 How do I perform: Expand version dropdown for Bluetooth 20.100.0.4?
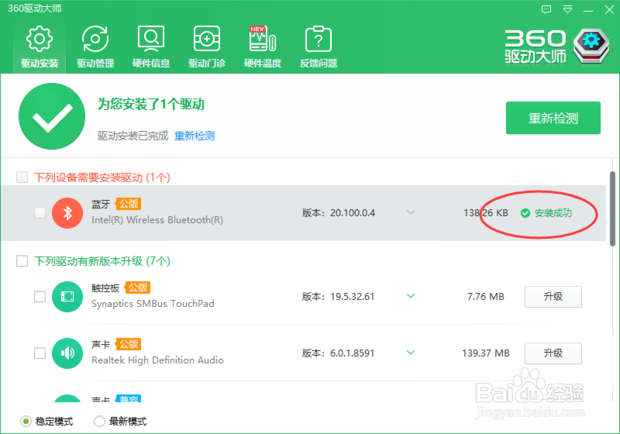(x=411, y=213)
